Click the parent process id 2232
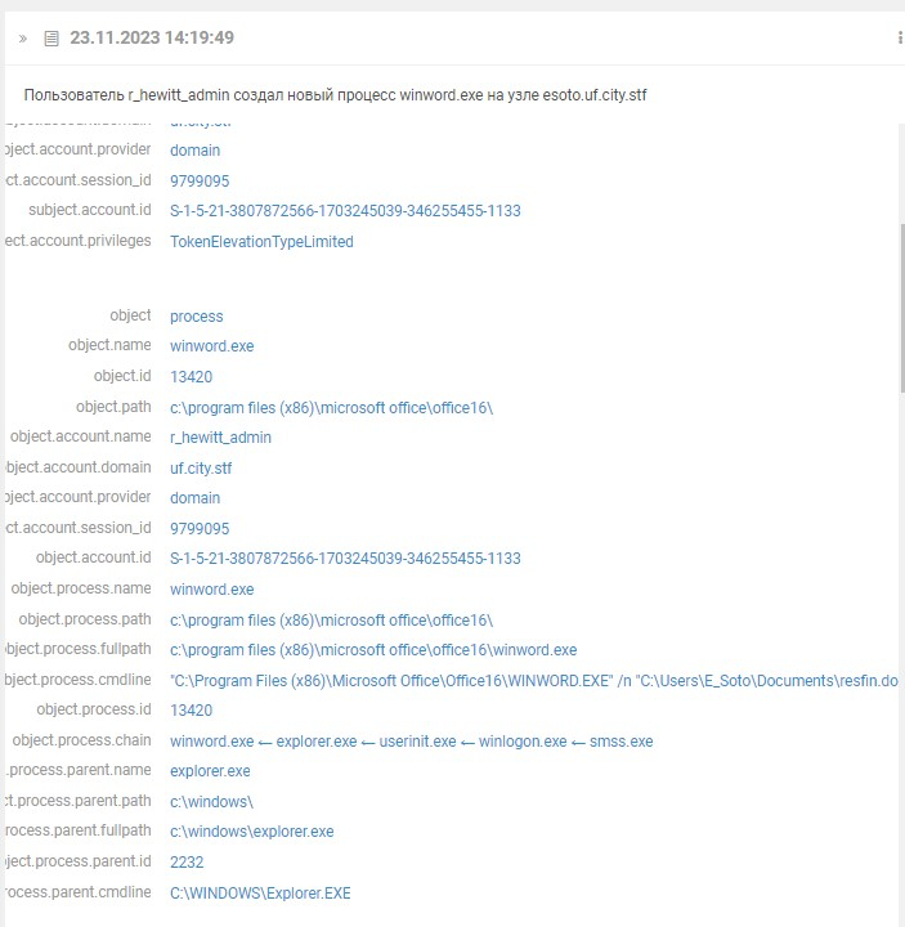 (x=187, y=862)
